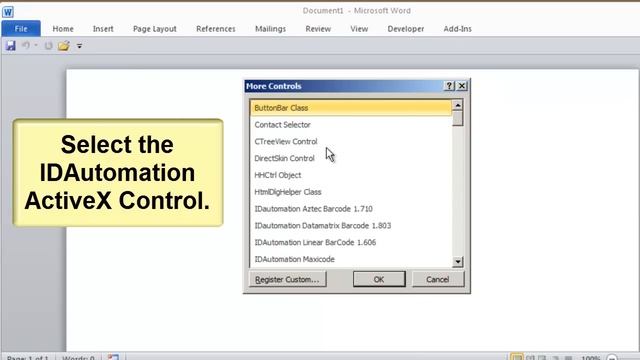Undo the last action

[26, 45]
